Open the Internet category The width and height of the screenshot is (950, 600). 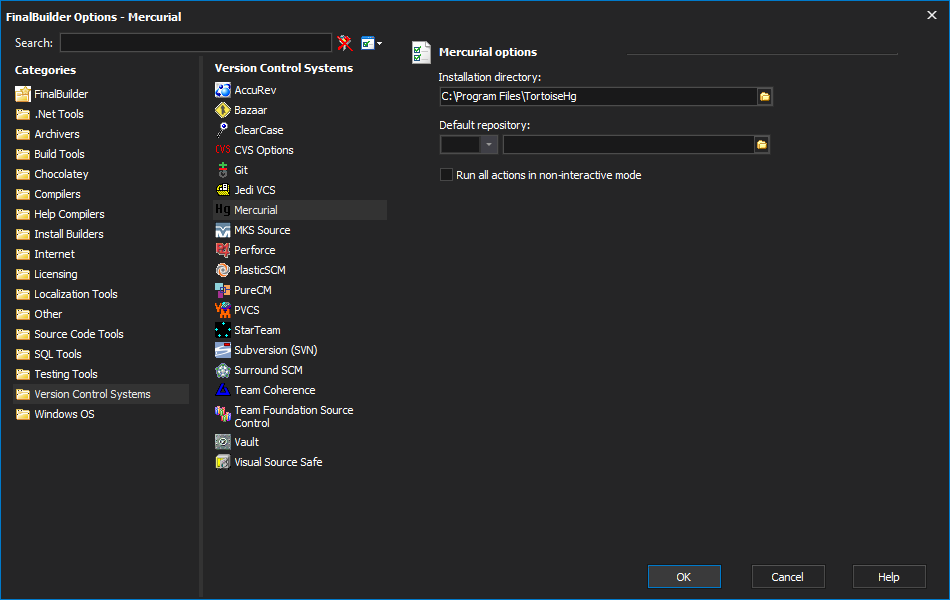pyautogui.click(x=55, y=254)
